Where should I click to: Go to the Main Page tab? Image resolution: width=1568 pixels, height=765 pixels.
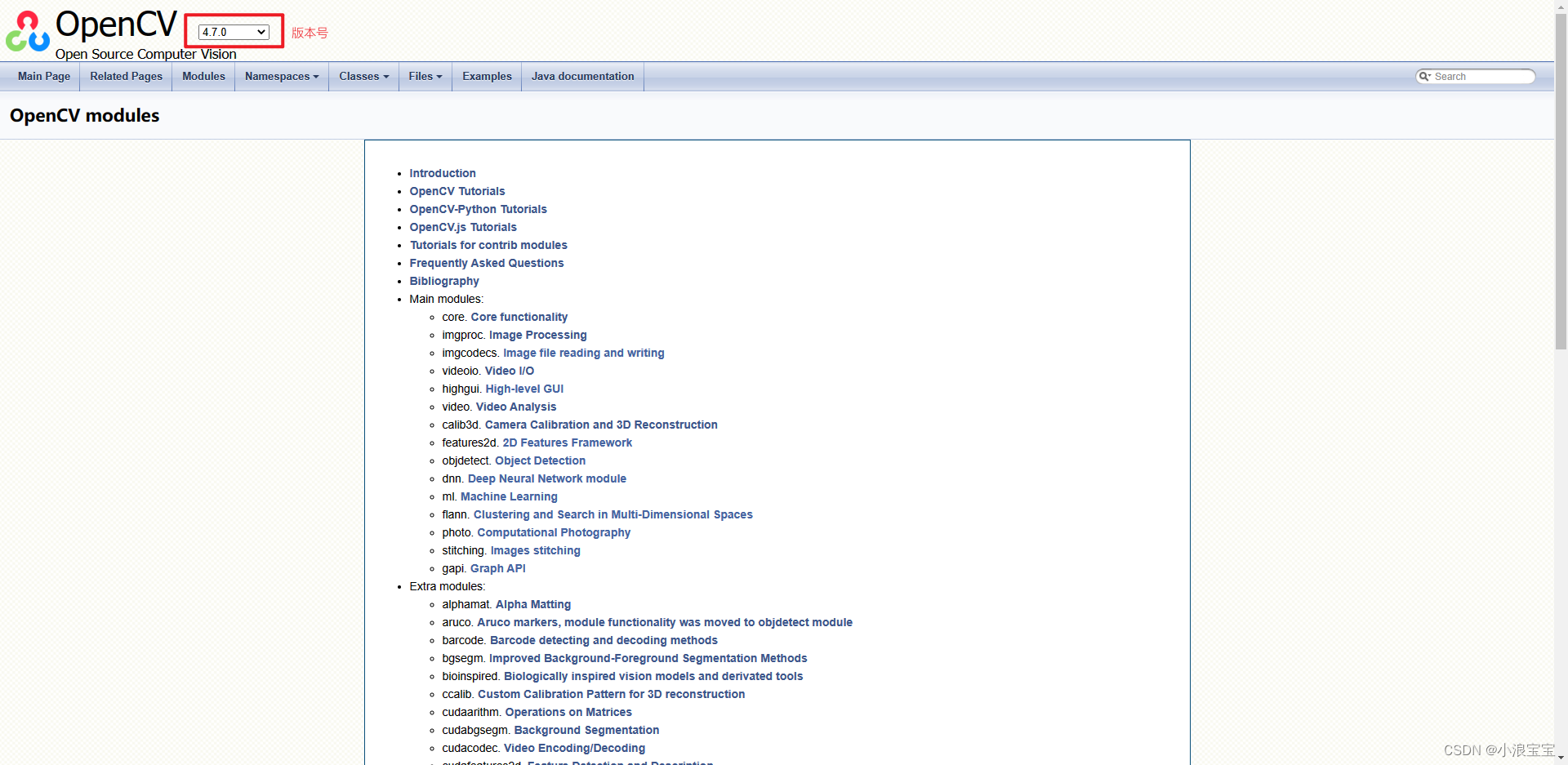click(44, 77)
